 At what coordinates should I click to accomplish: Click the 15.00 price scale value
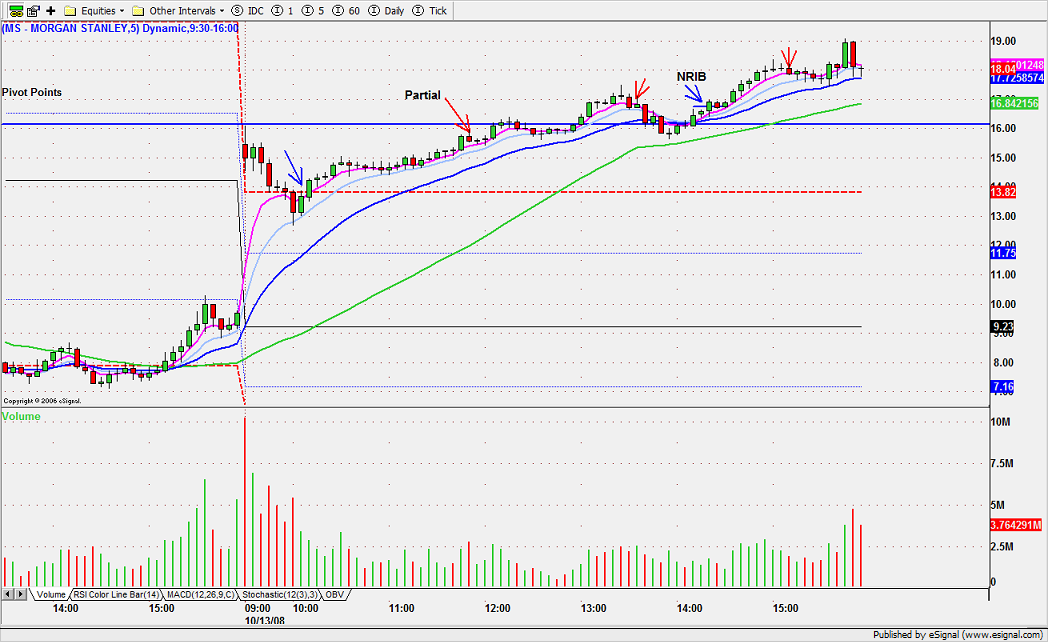(x=1003, y=158)
